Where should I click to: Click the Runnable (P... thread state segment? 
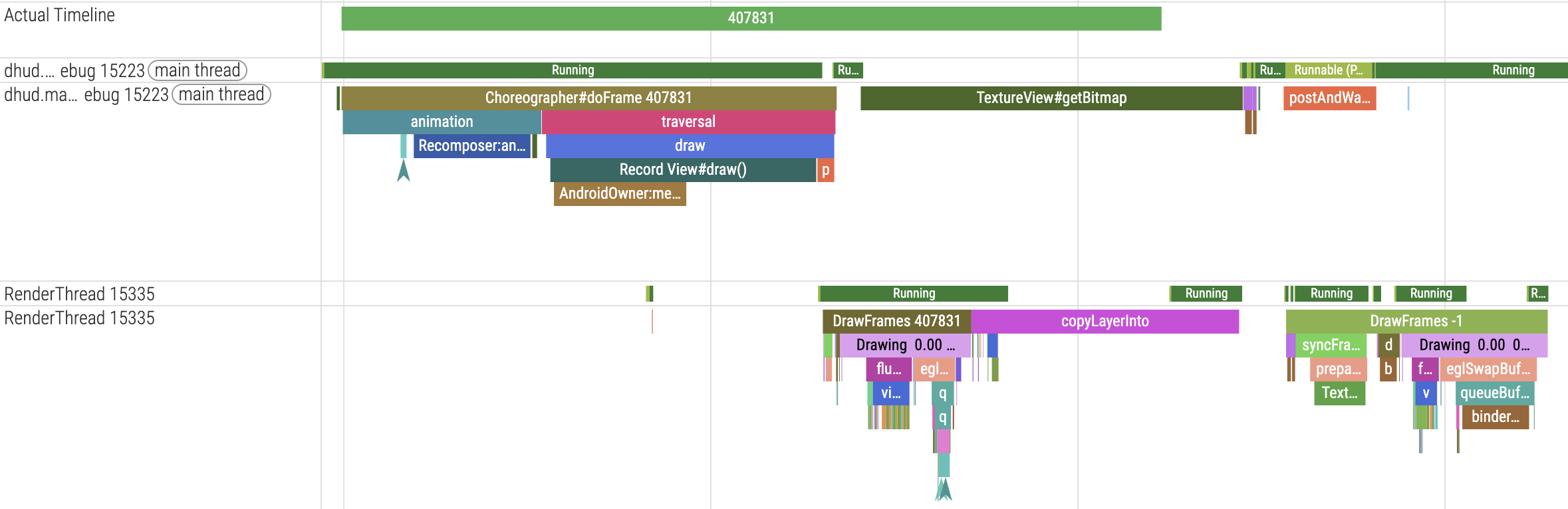tap(1328, 70)
